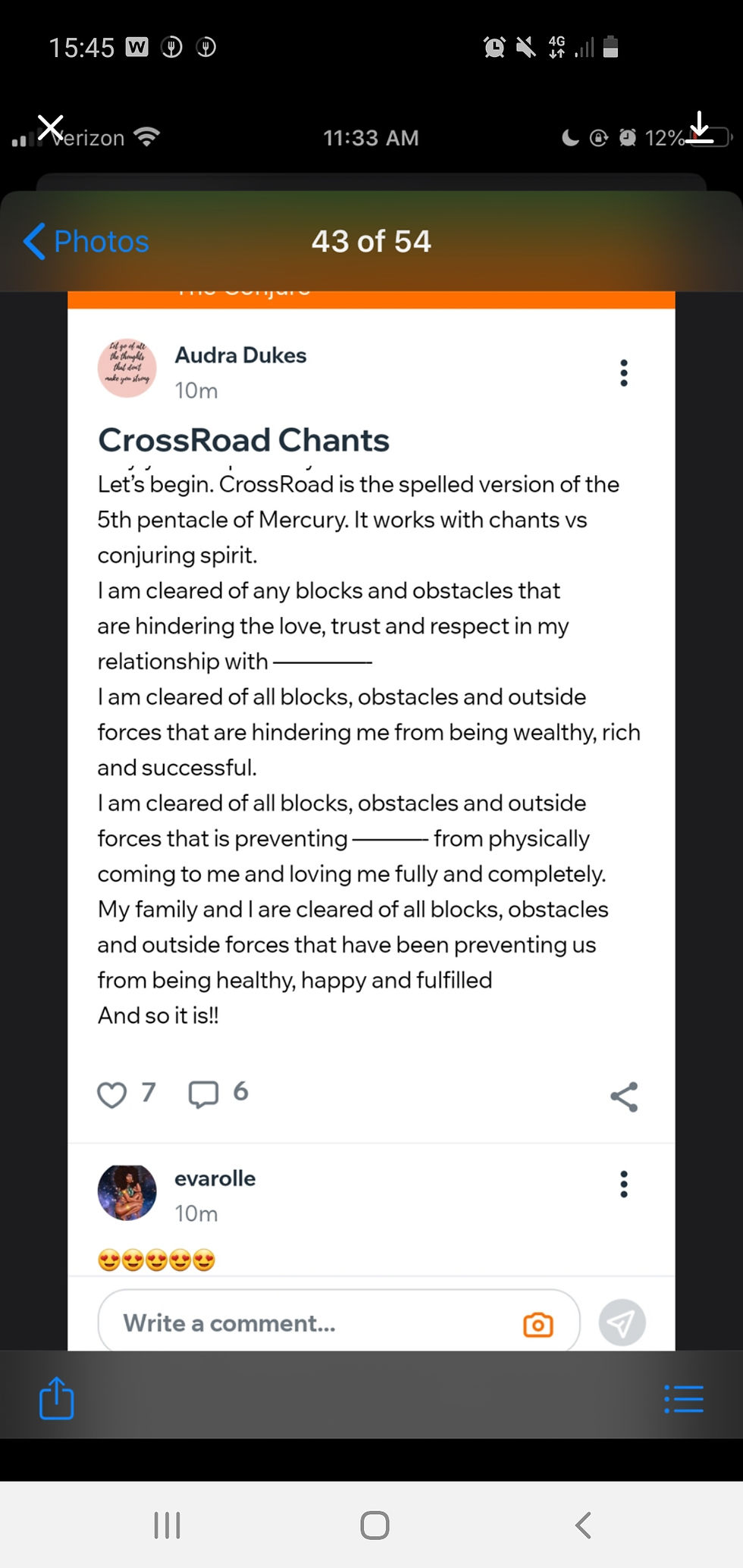743x1568 pixels.
Task: Open the post comments bubble icon
Action: tap(203, 1095)
